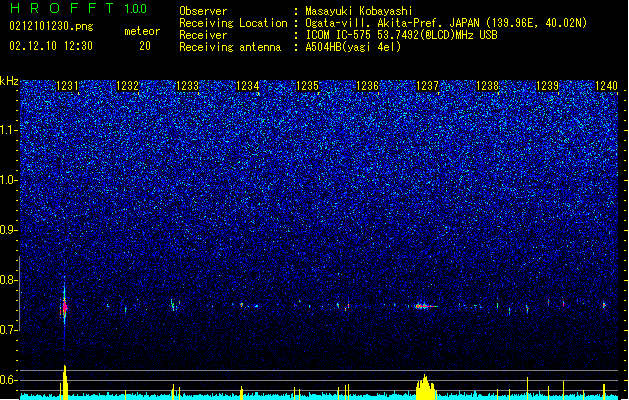
Task: Select observer name Masayuki Kobayashi
Action: tap(359, 11)
